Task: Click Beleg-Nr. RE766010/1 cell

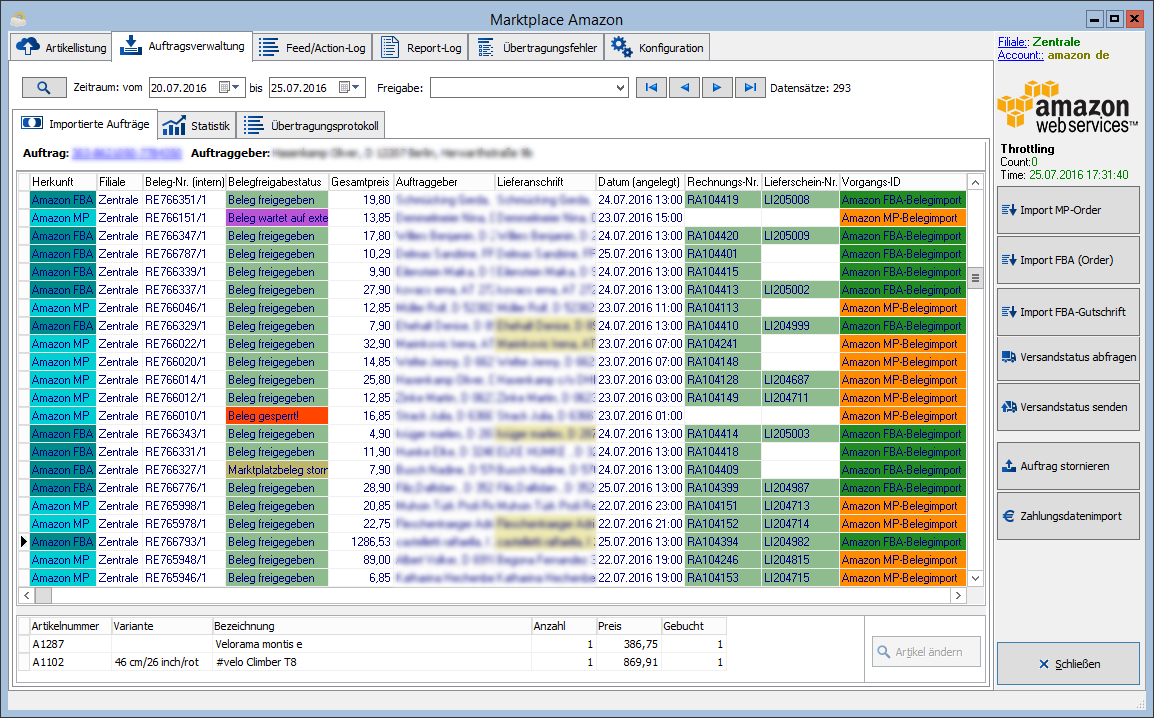Action: pyautogui.click(x=184, y=416)
